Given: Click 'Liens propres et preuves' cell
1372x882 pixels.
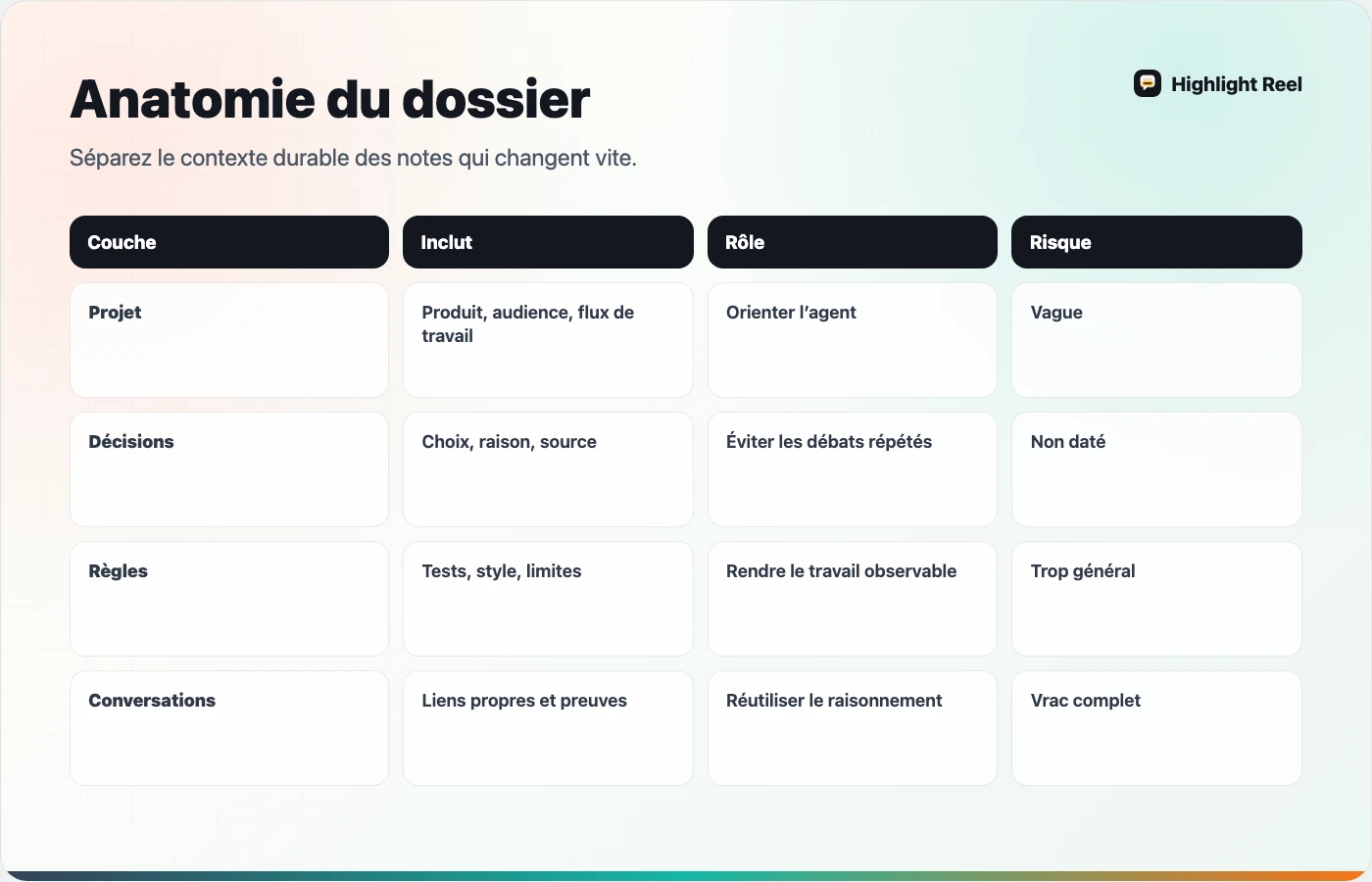Looking at the screenshot, I should tap(548, 728).
